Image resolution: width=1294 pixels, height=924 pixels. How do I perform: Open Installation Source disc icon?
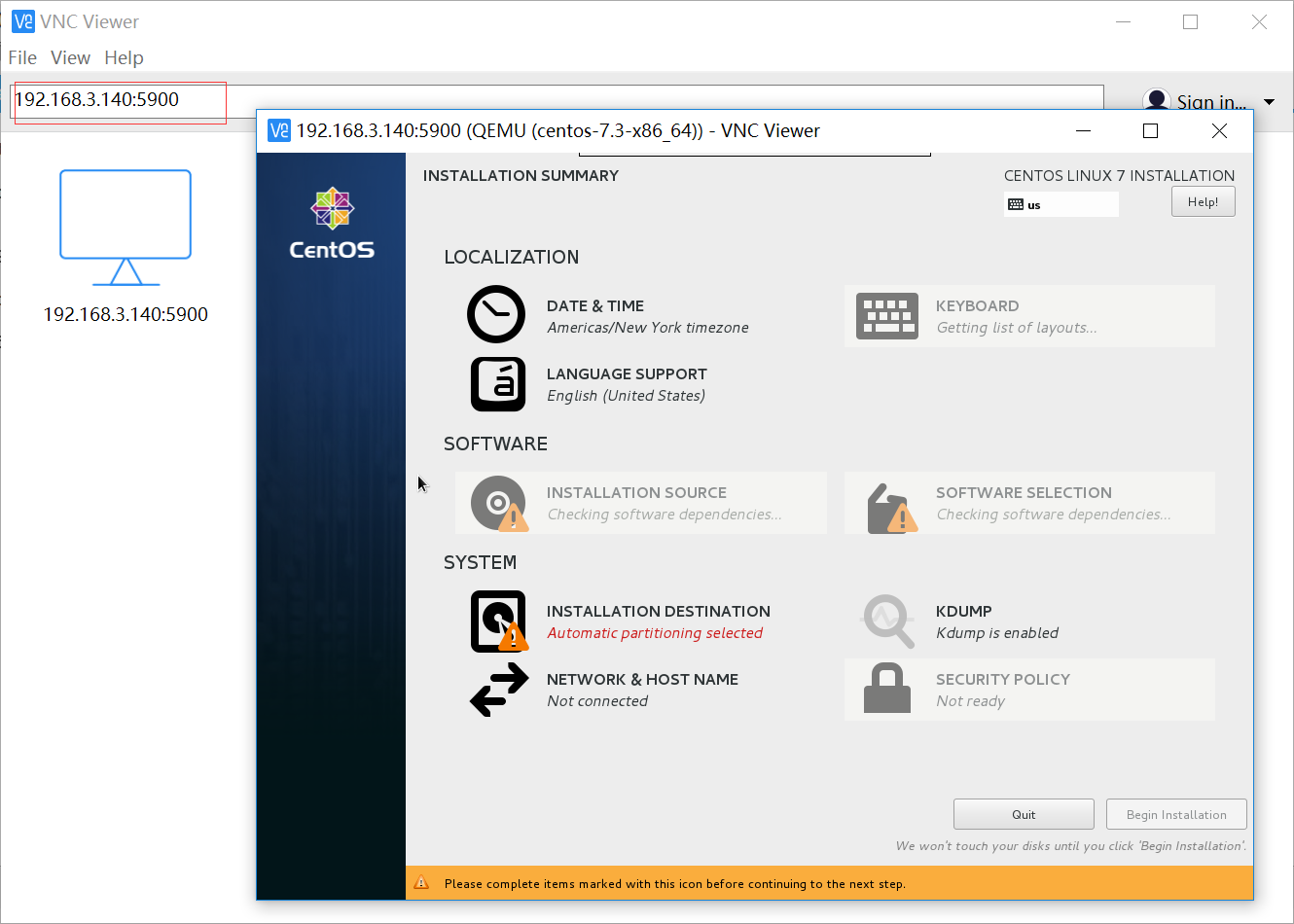coord(499,503)
